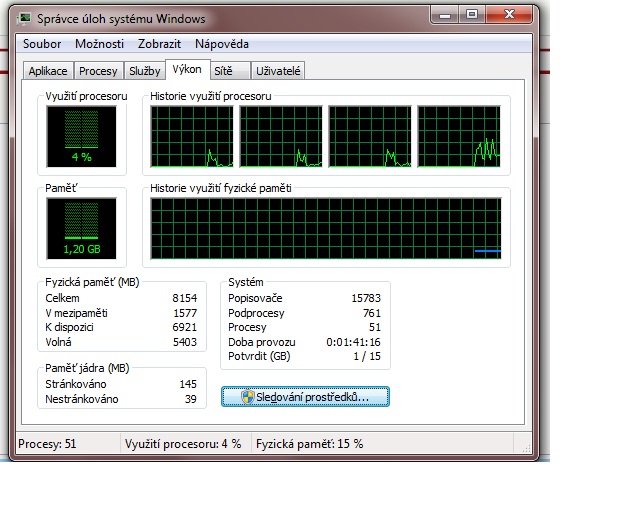Click the Historie využití procesoru label
Screen dimensions: 620x523
coord(211,96)
